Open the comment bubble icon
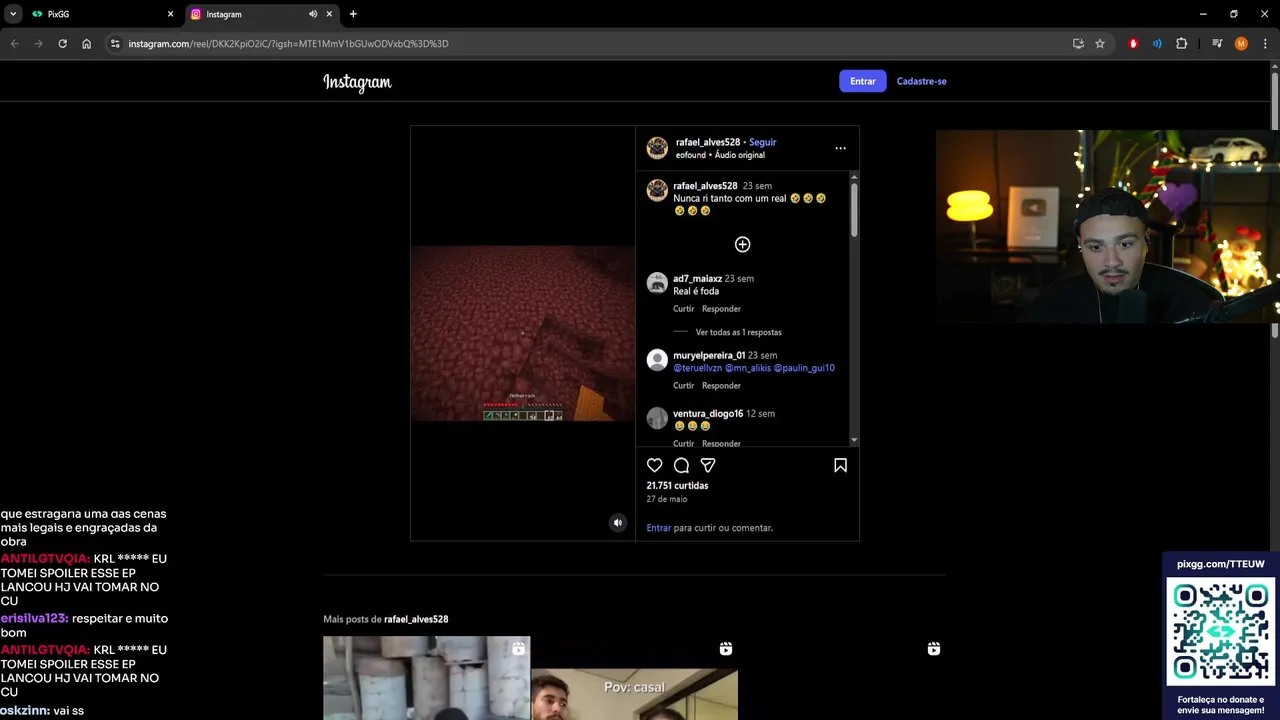 (x=681, y=465)
